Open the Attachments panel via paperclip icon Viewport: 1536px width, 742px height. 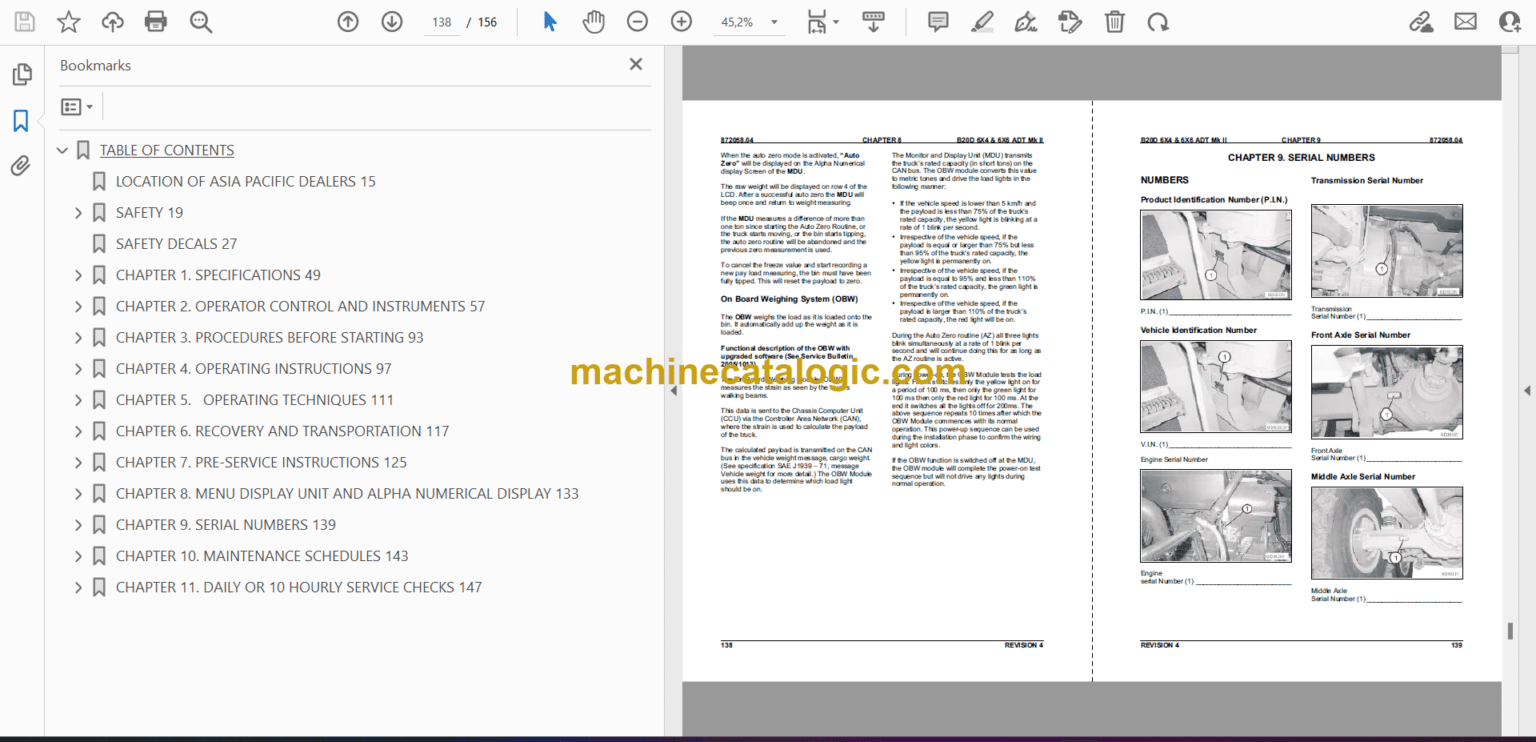click(x=20, y=165)
